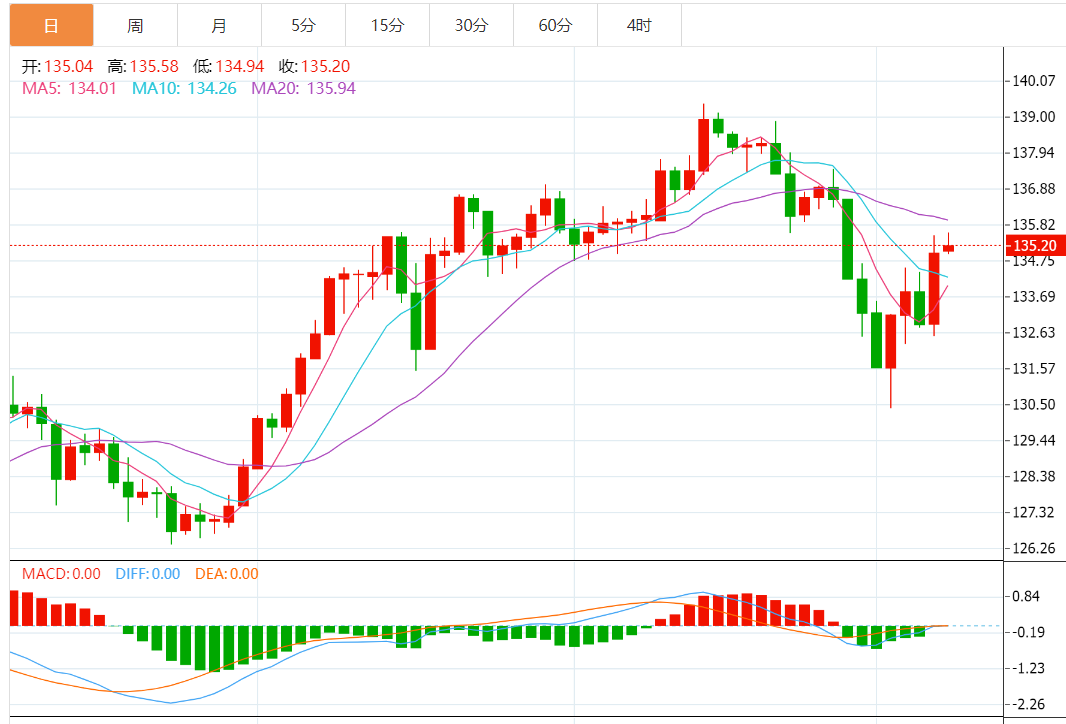This screenshot has width=1066, height=724.
Task: Click the 126.26 price axis label
Action: coord(1033,549)
